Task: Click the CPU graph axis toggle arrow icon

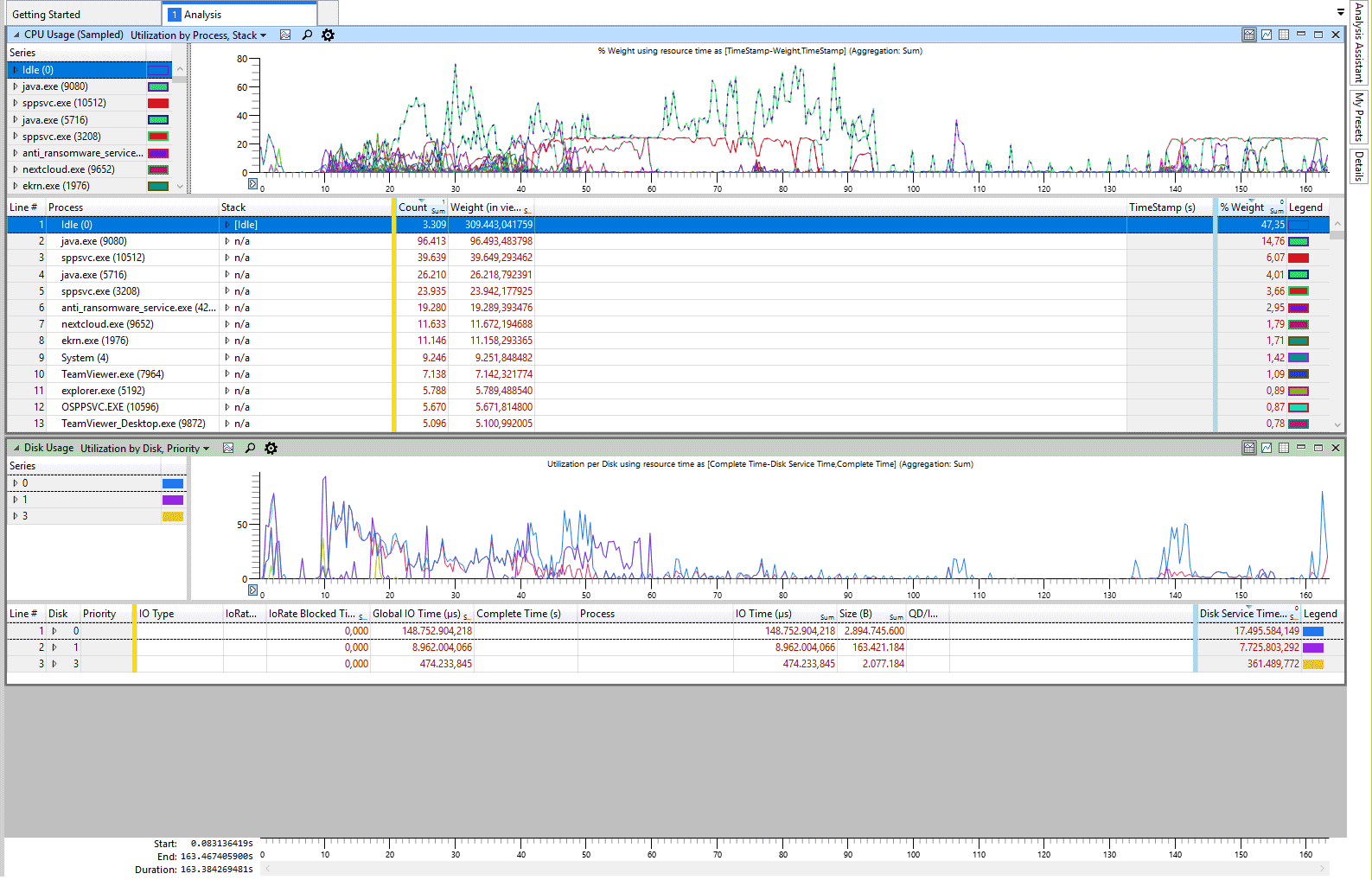Action: [x=252, y=183]
